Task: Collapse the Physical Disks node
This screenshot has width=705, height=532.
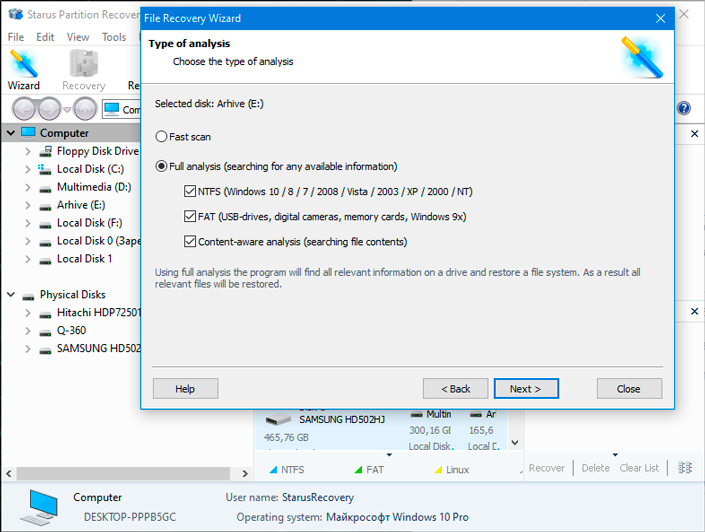Action: [x=11, y=295]
